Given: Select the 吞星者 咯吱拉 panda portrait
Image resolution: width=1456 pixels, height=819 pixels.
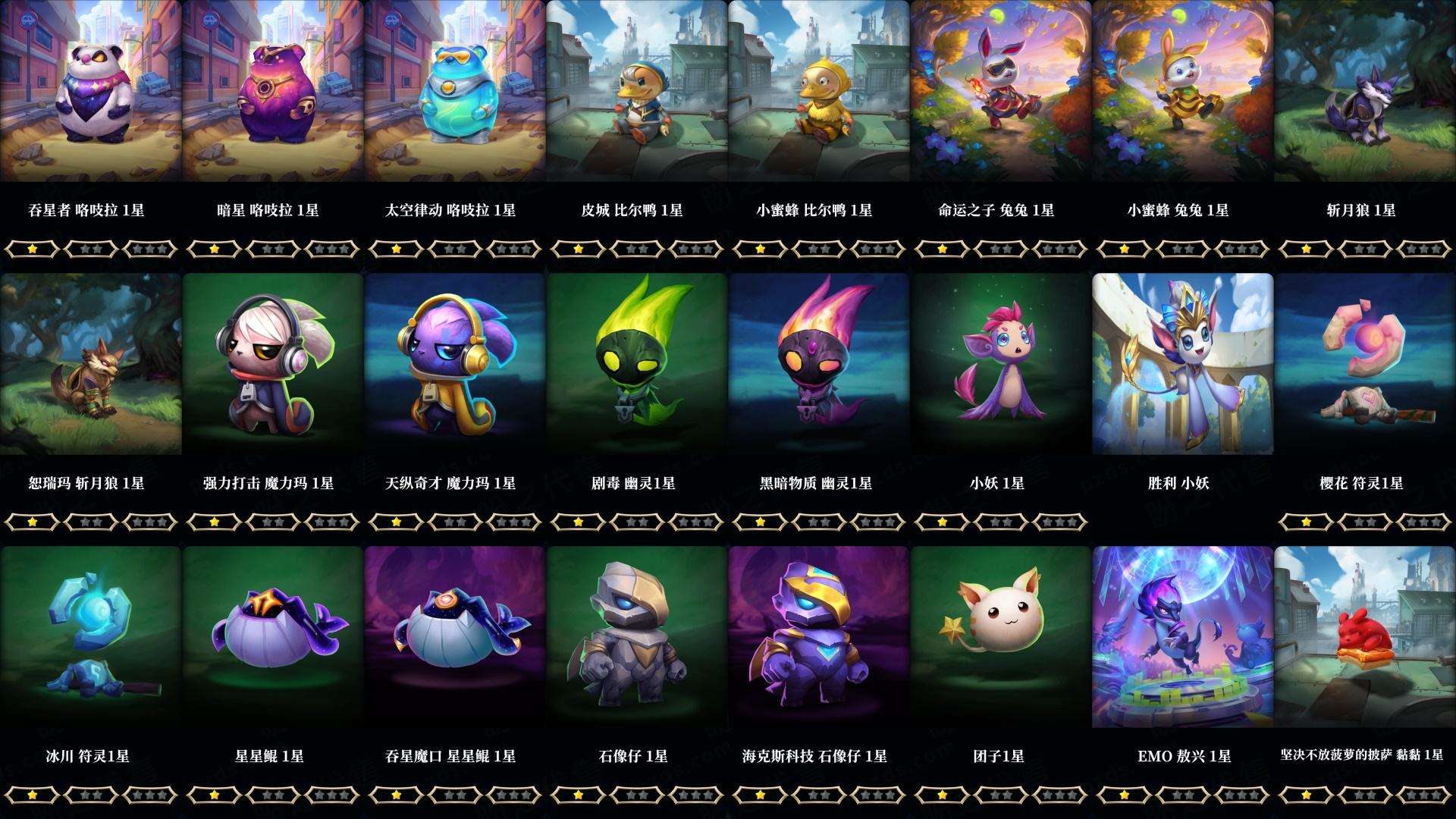Looking at the screenshot, I should click(91, 91).
